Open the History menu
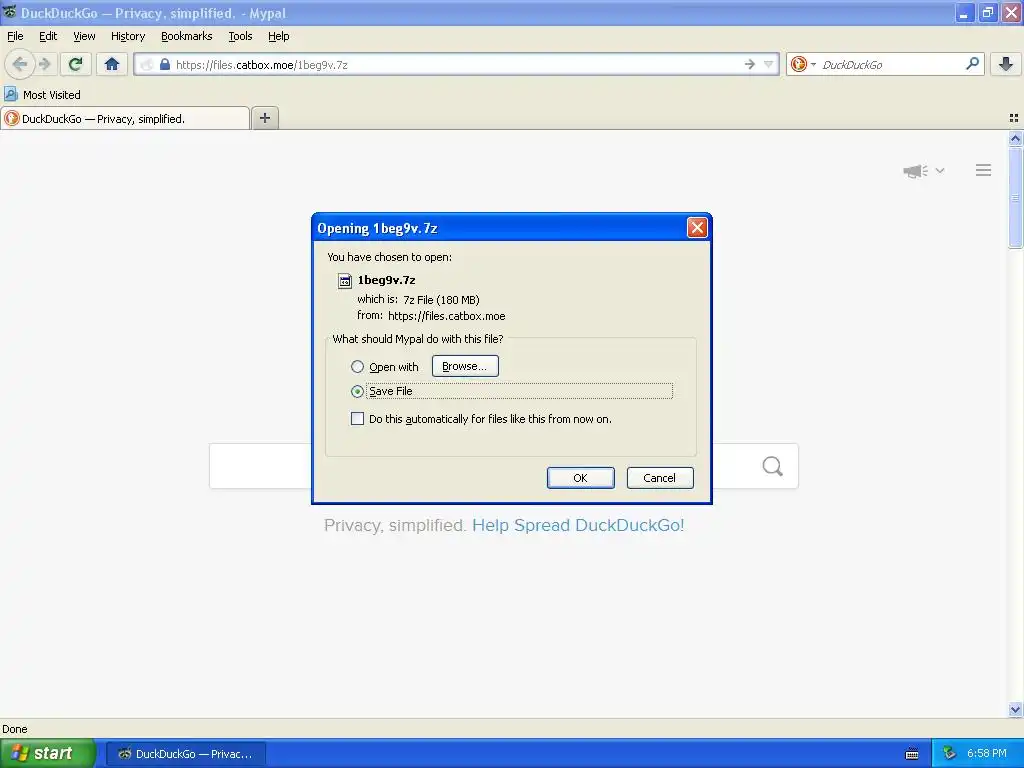Viewport: 1024px width, 768px height. (128, 36)
